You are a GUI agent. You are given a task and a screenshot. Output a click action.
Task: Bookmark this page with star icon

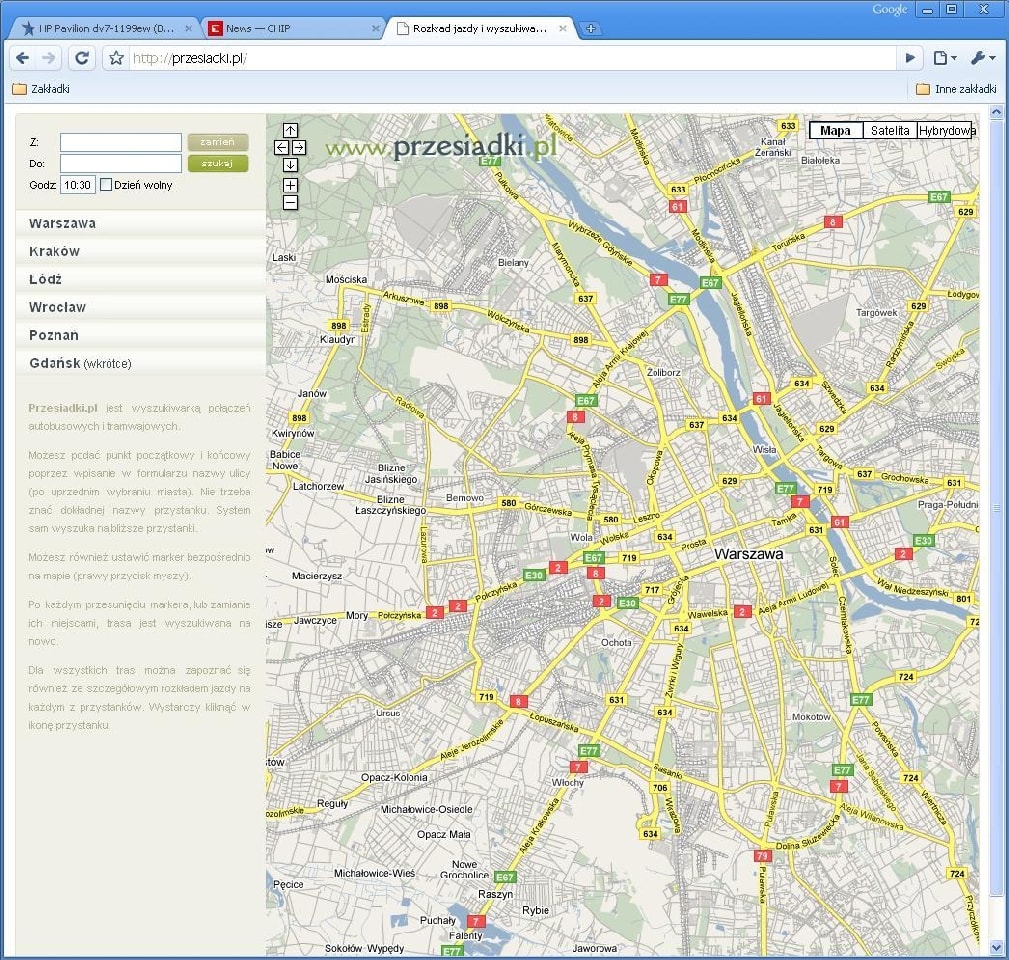pos(117,58)
